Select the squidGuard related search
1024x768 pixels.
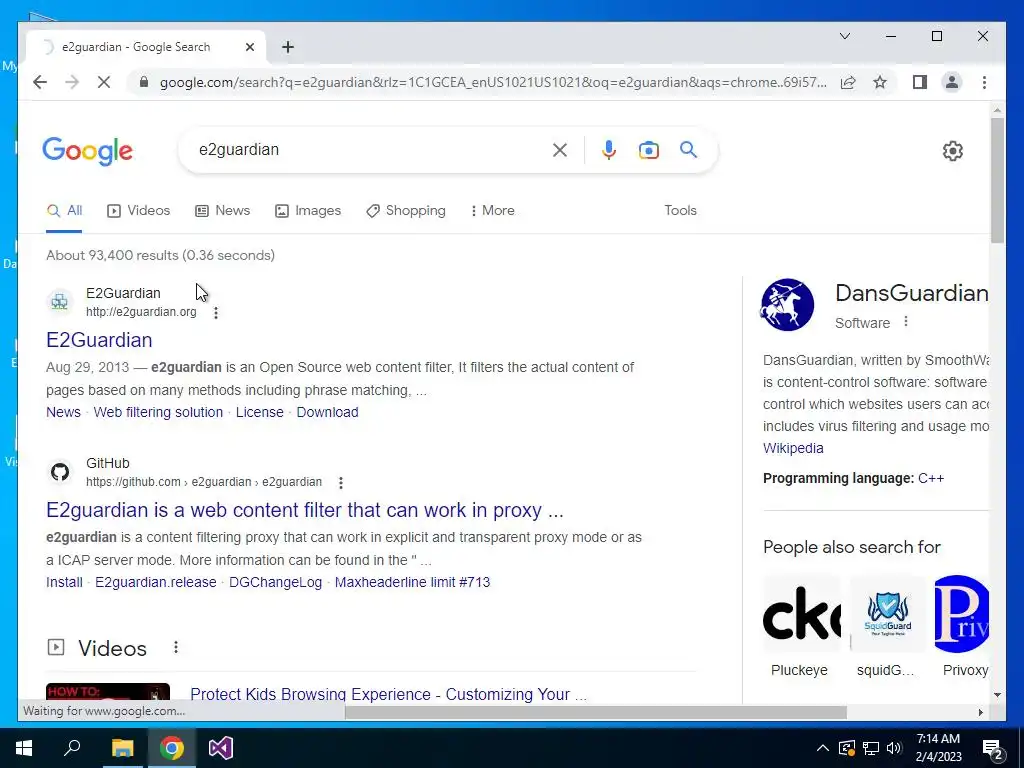pyautogui.click(x=888, y=627)
